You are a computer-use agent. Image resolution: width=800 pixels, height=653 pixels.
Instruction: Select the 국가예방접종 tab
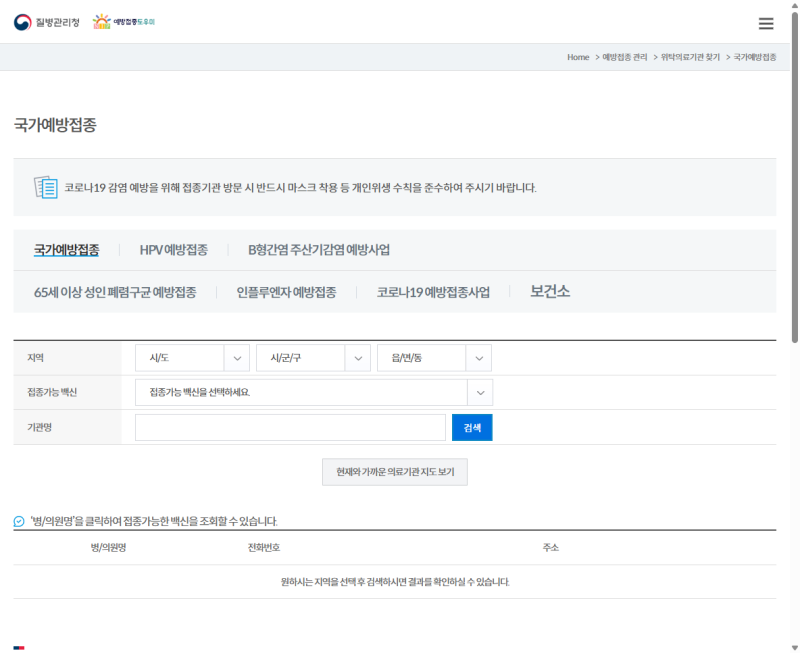[x=66, y=249]
